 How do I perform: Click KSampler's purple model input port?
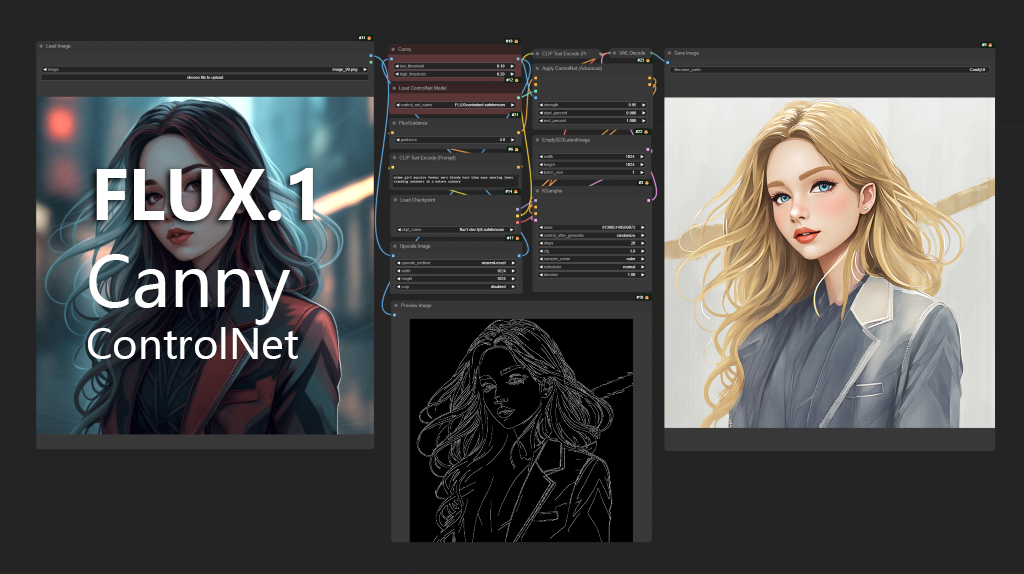tap(536, 200)
